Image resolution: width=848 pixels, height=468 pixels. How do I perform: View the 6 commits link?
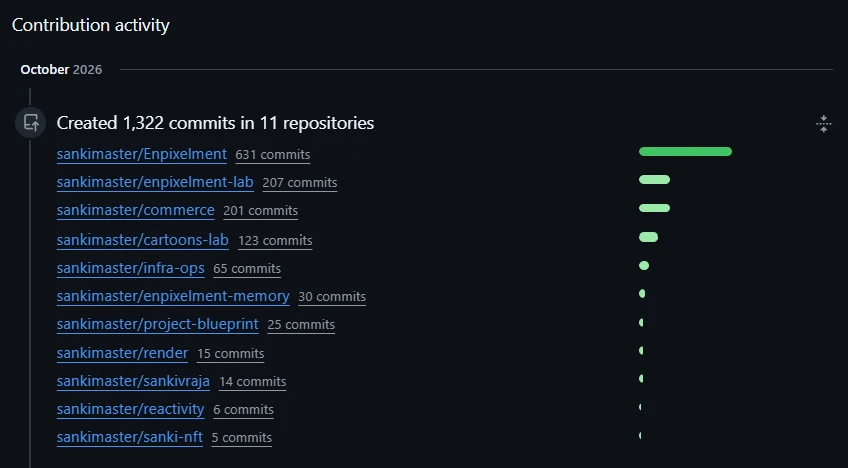point(243,410)
